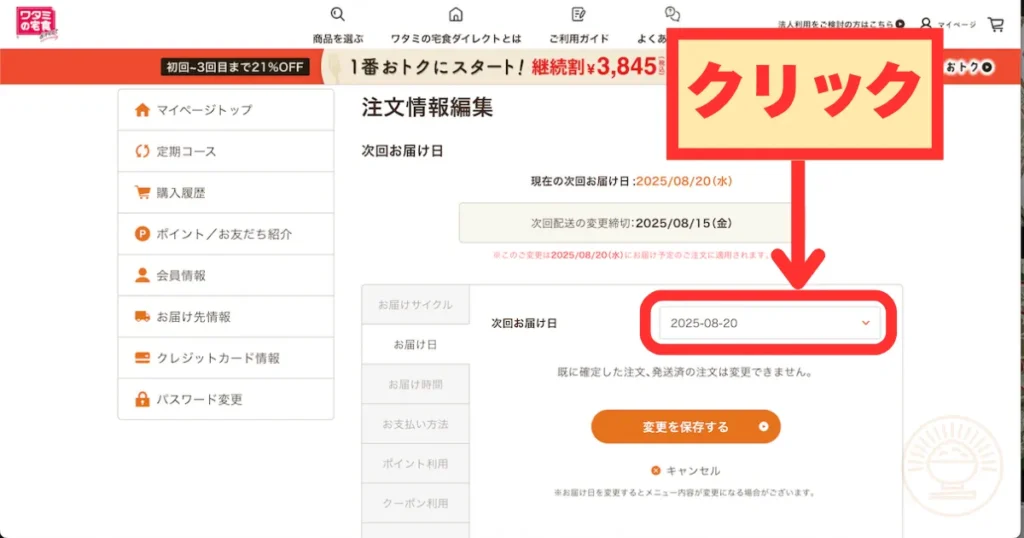Click the 現在の次回お届け日 2025/08/20(水) text
The height and width of the screenshot is (538, 1024).
pyautogui.click(x=632, y=181)
